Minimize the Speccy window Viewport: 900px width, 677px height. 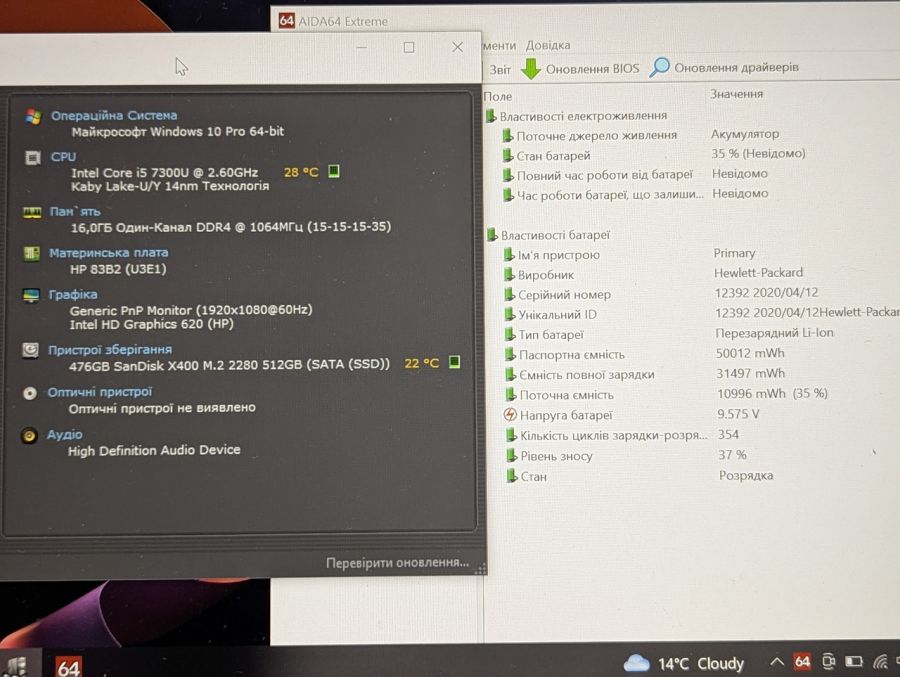(x=362, y=47)
